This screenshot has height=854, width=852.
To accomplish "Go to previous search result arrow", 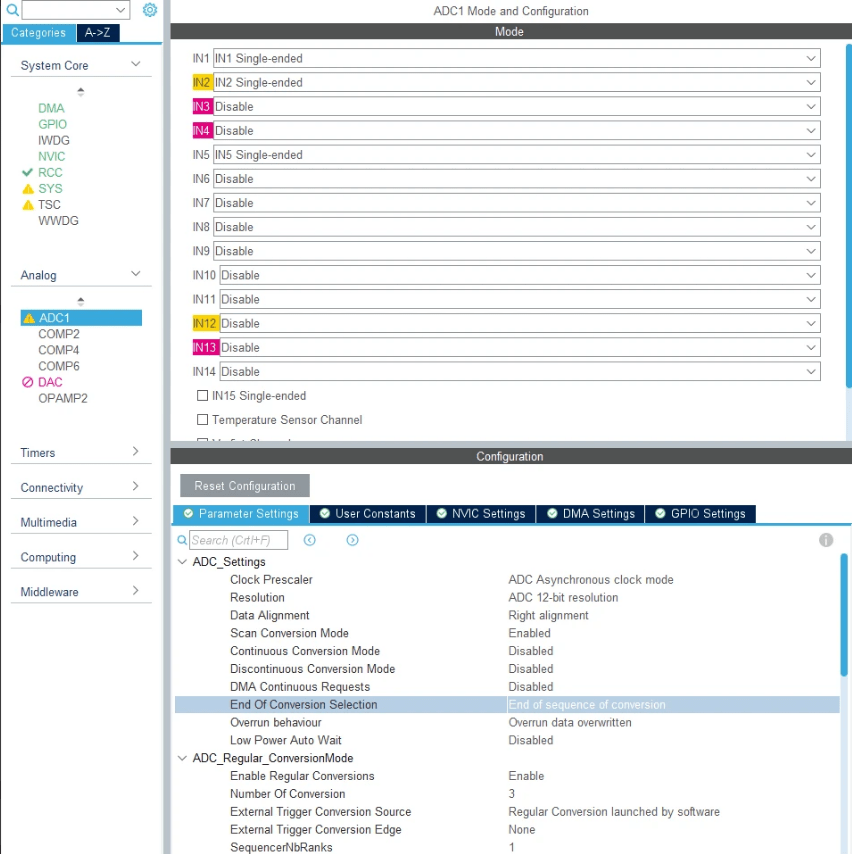I will (x=310, y=540).
